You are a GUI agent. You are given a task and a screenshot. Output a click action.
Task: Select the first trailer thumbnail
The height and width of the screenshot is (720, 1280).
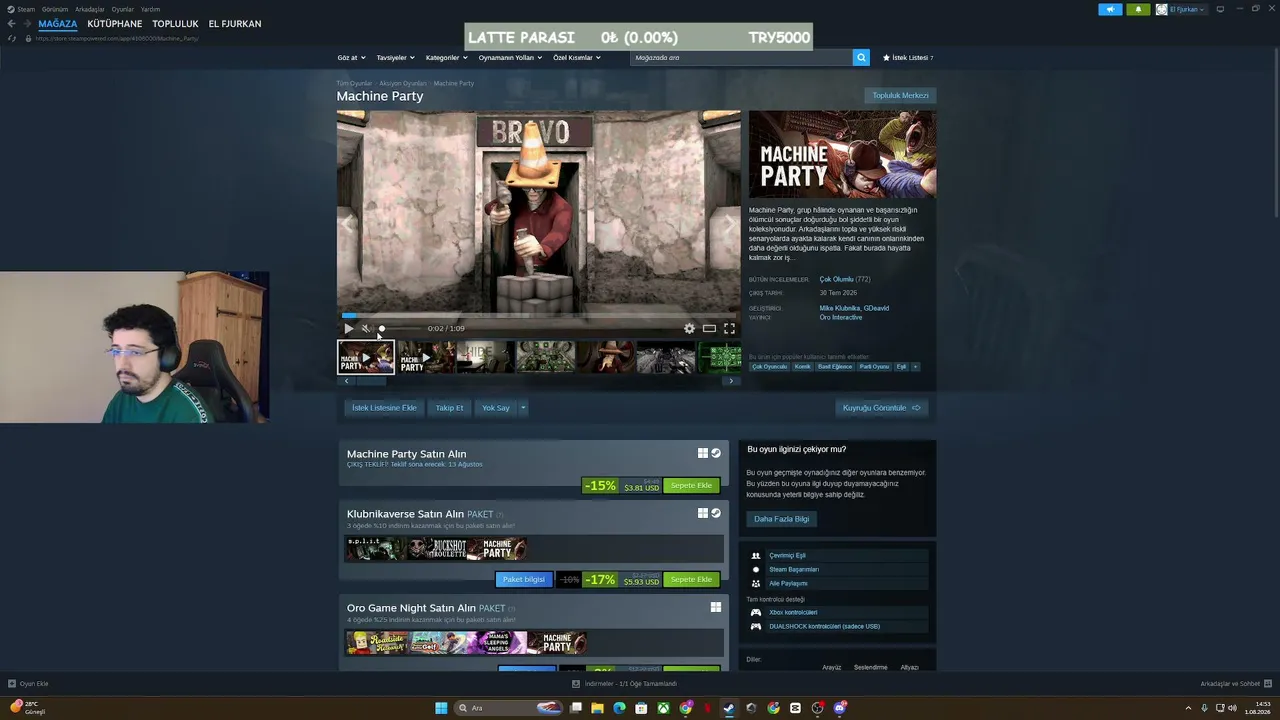pos(366,357)
